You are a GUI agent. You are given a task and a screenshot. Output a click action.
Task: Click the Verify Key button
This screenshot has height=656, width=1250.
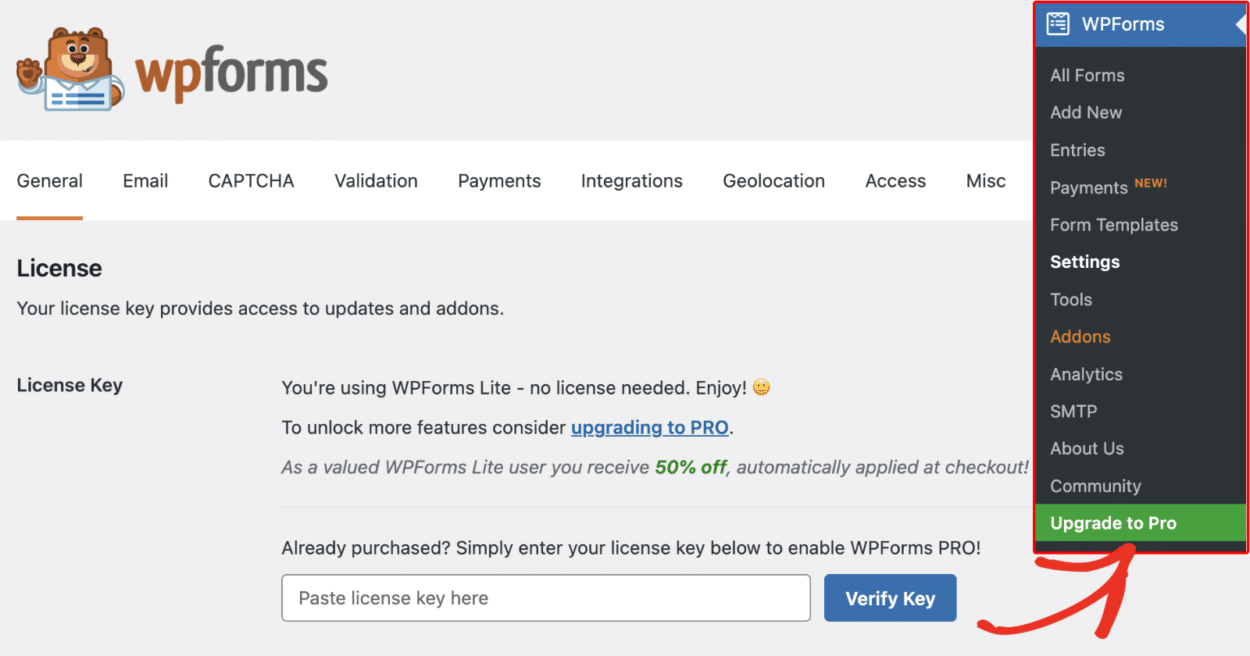click(x=890, y=597)
